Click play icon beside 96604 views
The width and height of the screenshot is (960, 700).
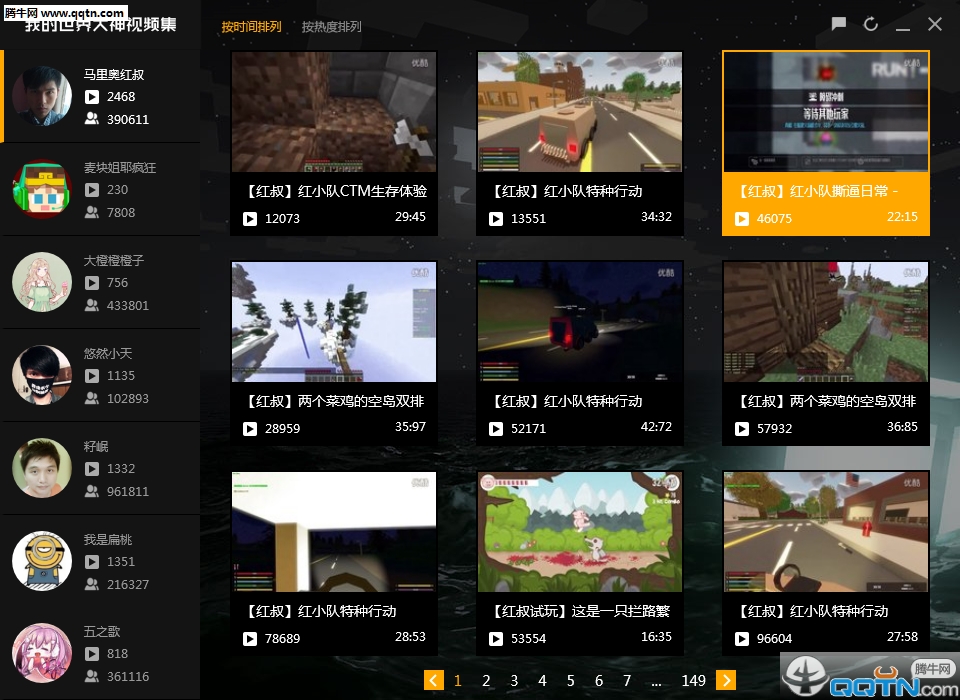(742, 639)
